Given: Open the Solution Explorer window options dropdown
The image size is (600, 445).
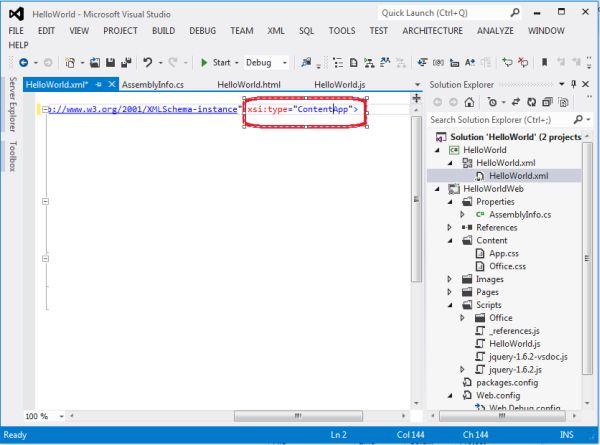Looking at the screenshot, I should point(562,84).
